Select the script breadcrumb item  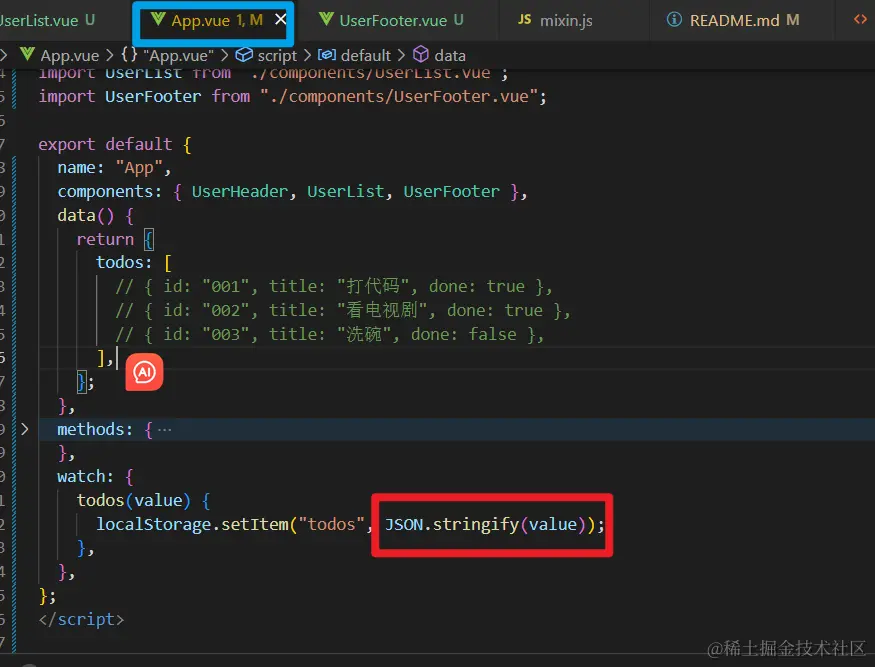[x=267, y=55]
